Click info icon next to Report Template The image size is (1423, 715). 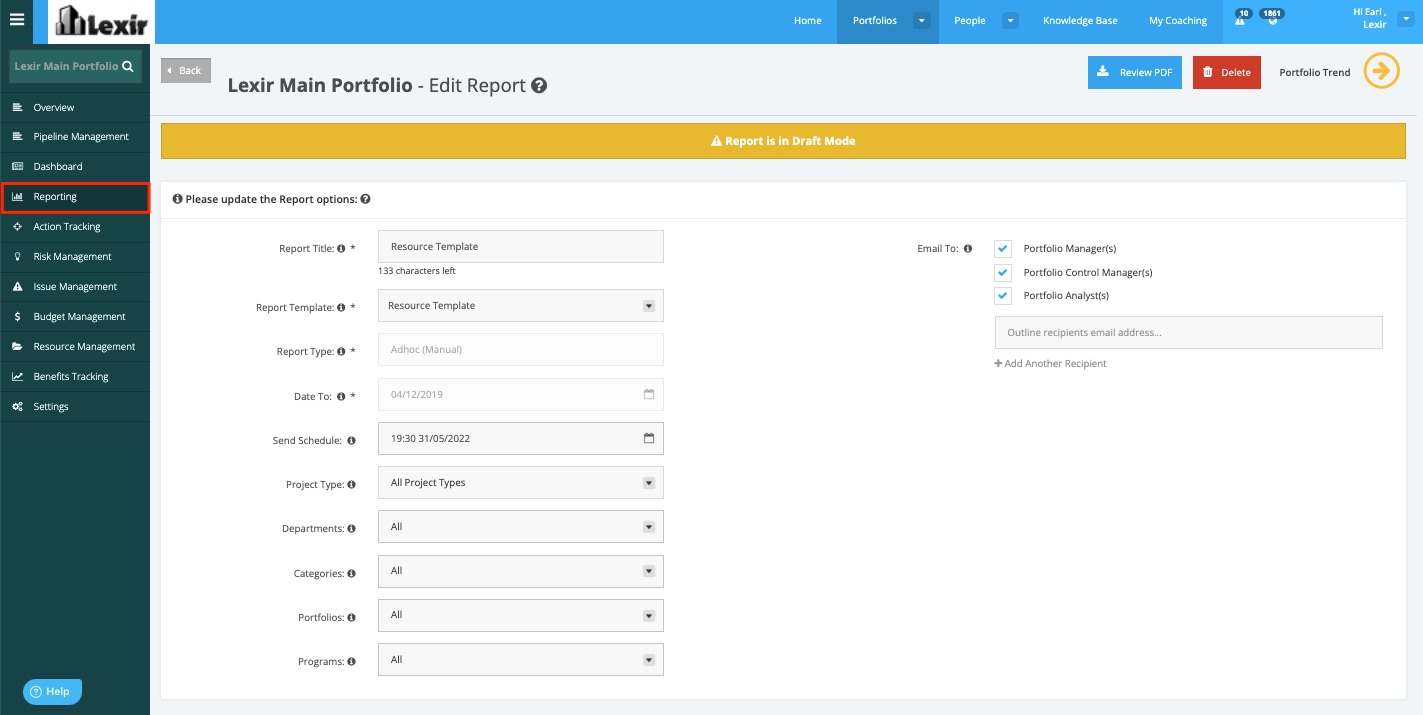(x=342, y=308)
